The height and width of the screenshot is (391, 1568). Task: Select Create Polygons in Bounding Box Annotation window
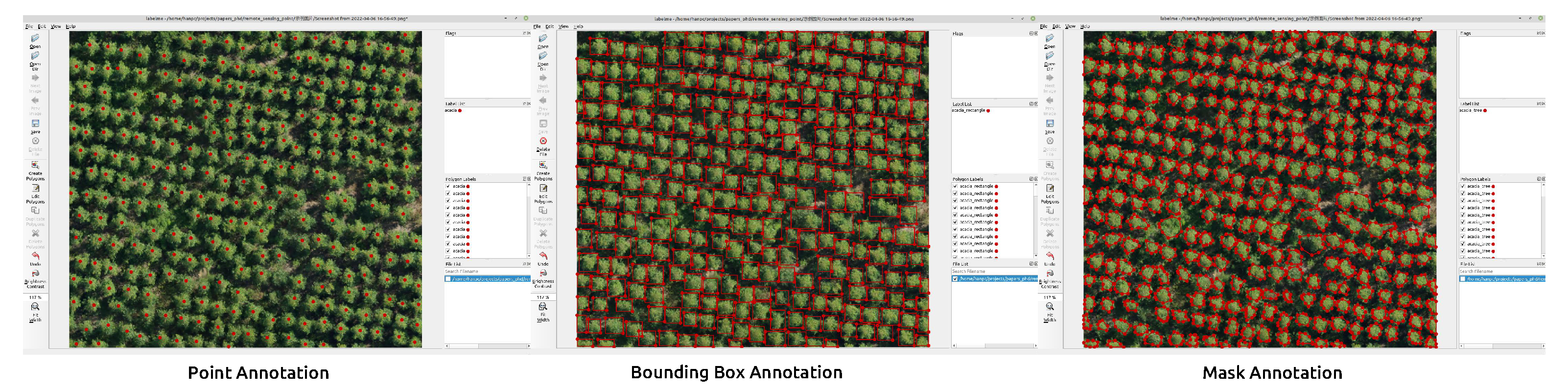[543, 170]
